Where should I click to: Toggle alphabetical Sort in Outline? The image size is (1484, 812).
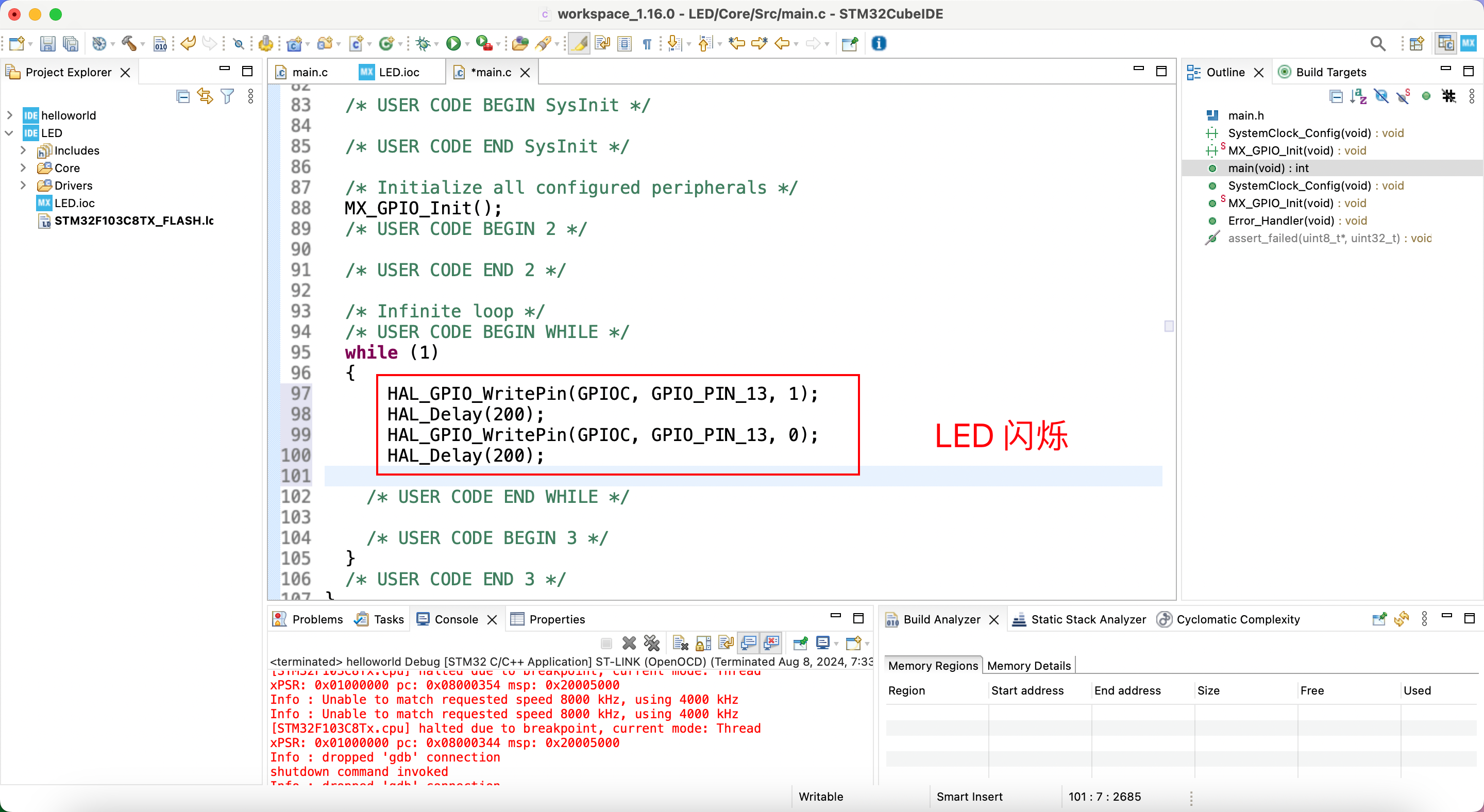(x=1358, y=96)
